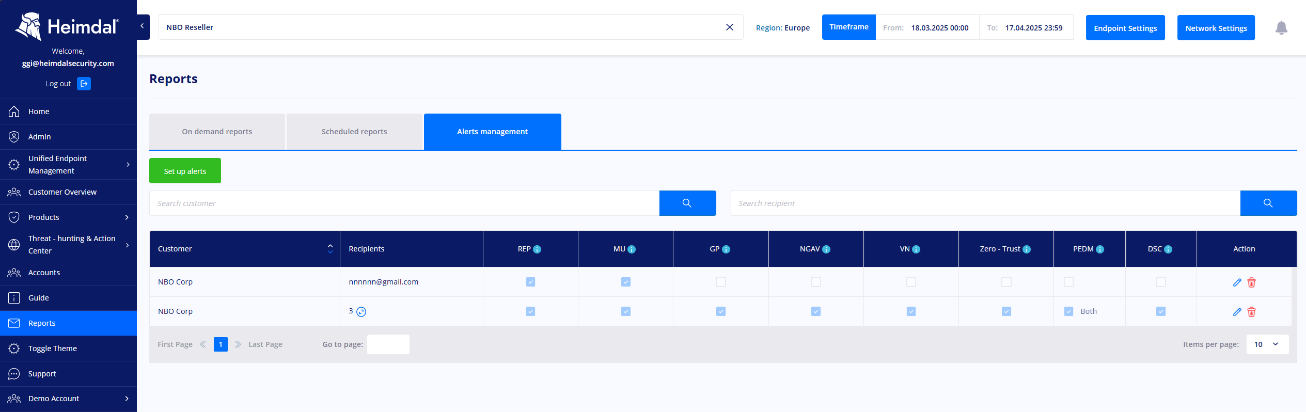Edit the alert for nnnnnn@gmail.com

(1237, 282)
